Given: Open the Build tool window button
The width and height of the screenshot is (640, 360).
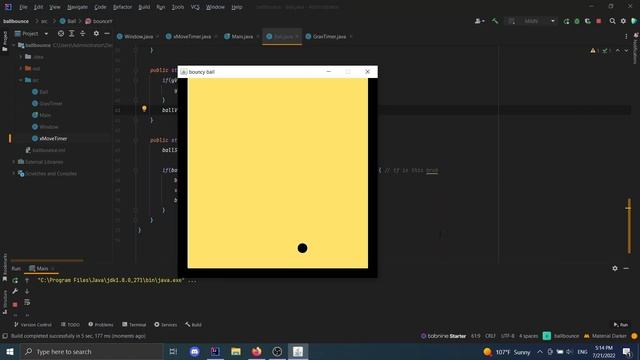Looking at the screenshot, I should [x=193, y=324].
